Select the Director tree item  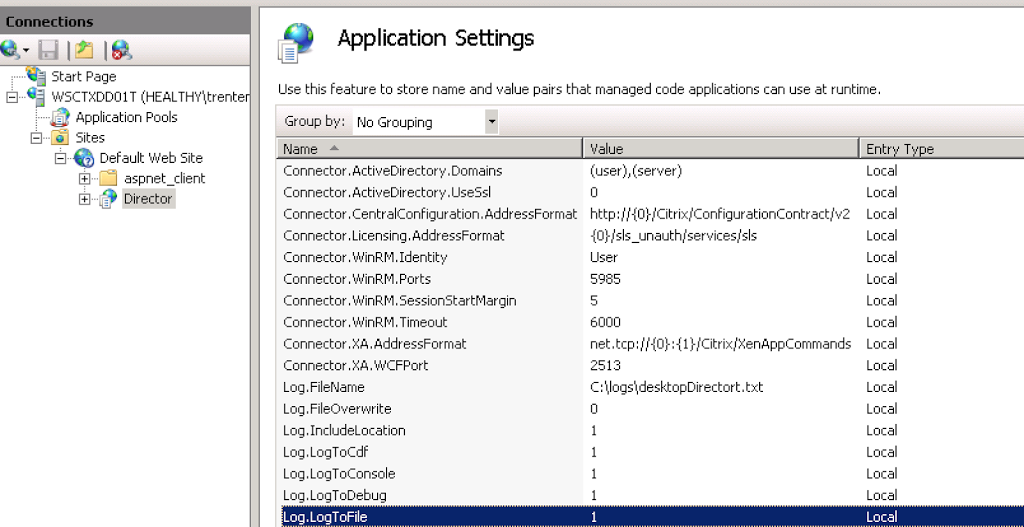[x=148, y=199]
